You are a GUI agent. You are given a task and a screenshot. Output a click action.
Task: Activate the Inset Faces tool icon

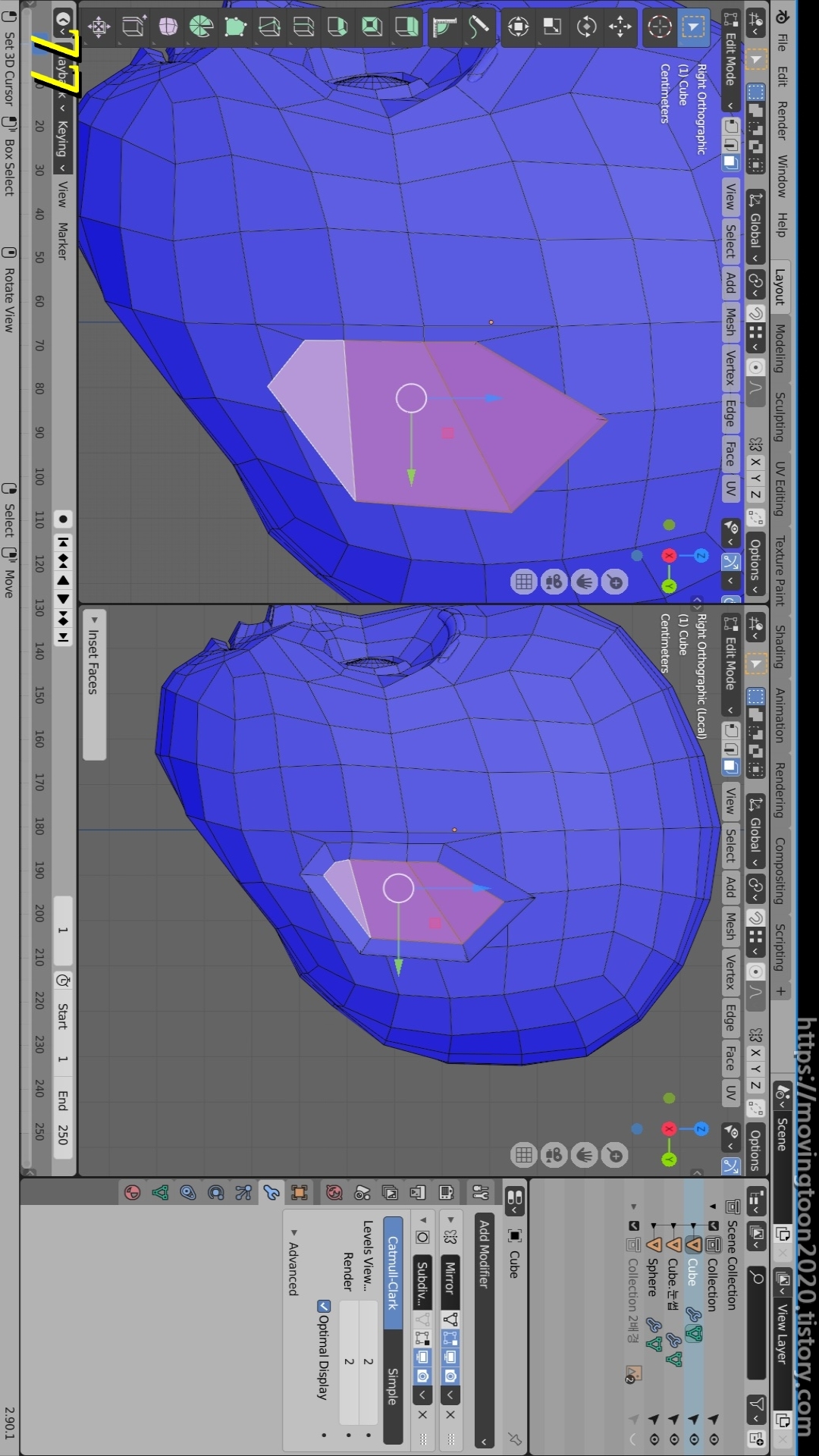[372, 27]
